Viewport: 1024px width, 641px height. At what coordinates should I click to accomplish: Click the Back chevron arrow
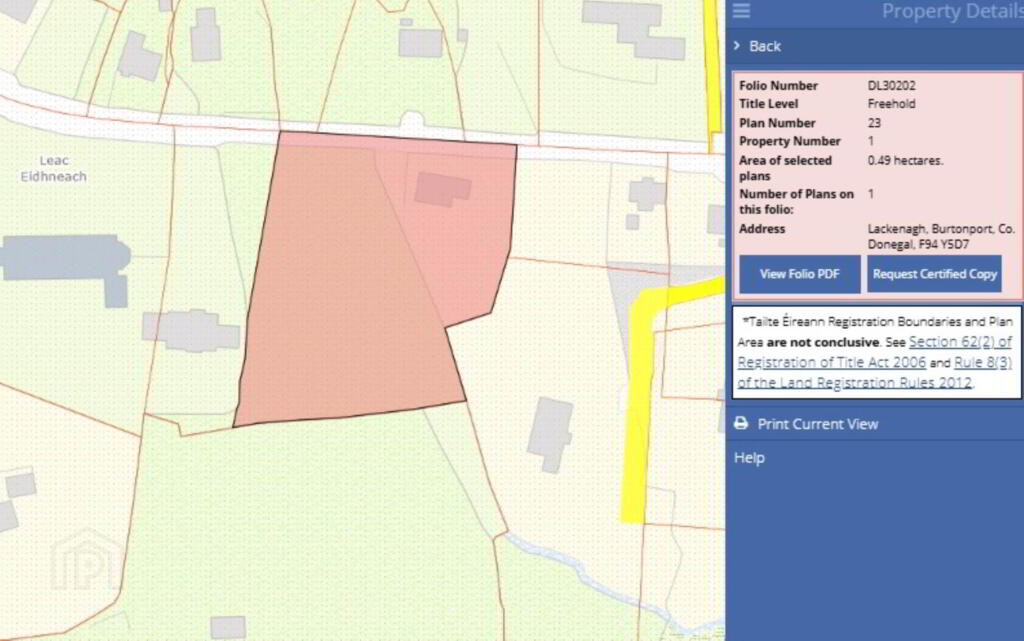click(737, 46)
